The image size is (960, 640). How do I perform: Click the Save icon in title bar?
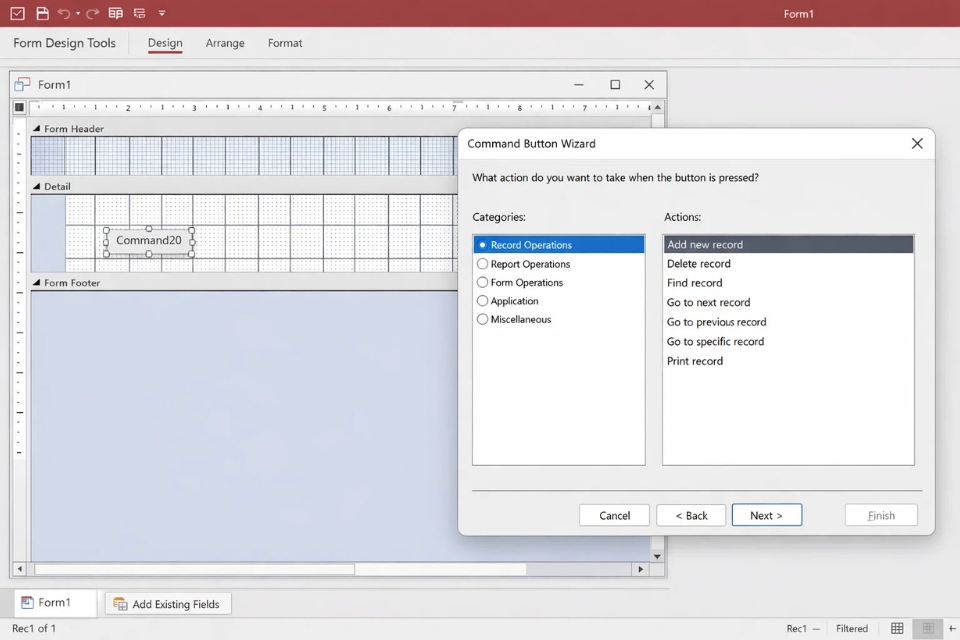pyautogui.click(x=42, y=14)
